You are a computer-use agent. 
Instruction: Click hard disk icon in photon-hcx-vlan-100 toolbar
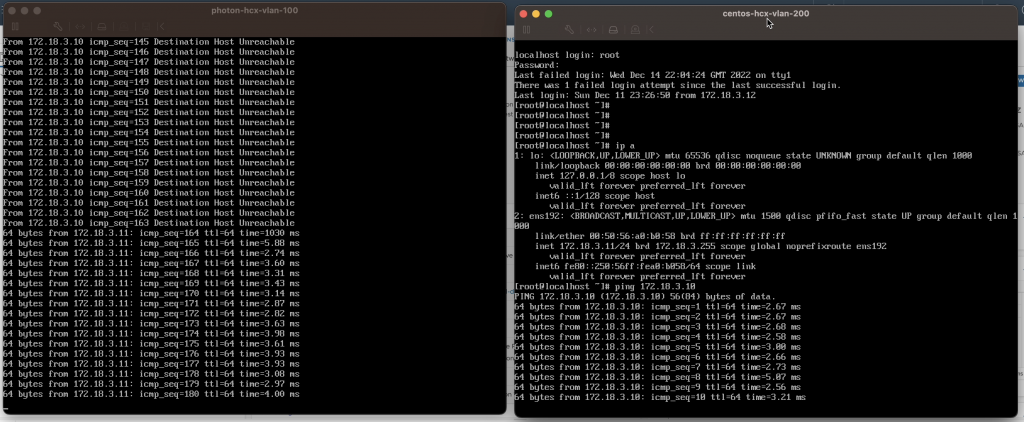click(x=102, y=26)
